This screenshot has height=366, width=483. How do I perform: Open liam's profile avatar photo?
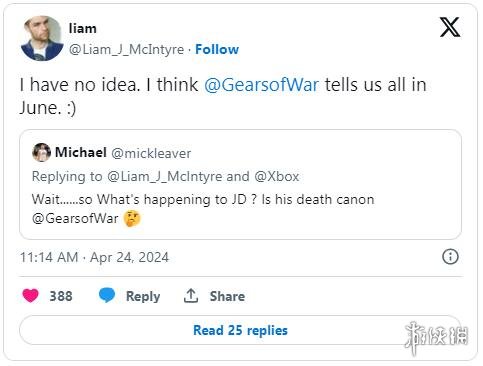click(42, 38)
